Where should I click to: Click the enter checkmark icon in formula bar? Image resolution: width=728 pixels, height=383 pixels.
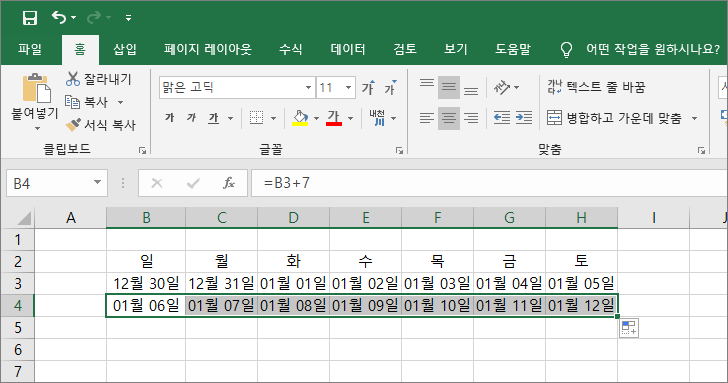[193, 183]
